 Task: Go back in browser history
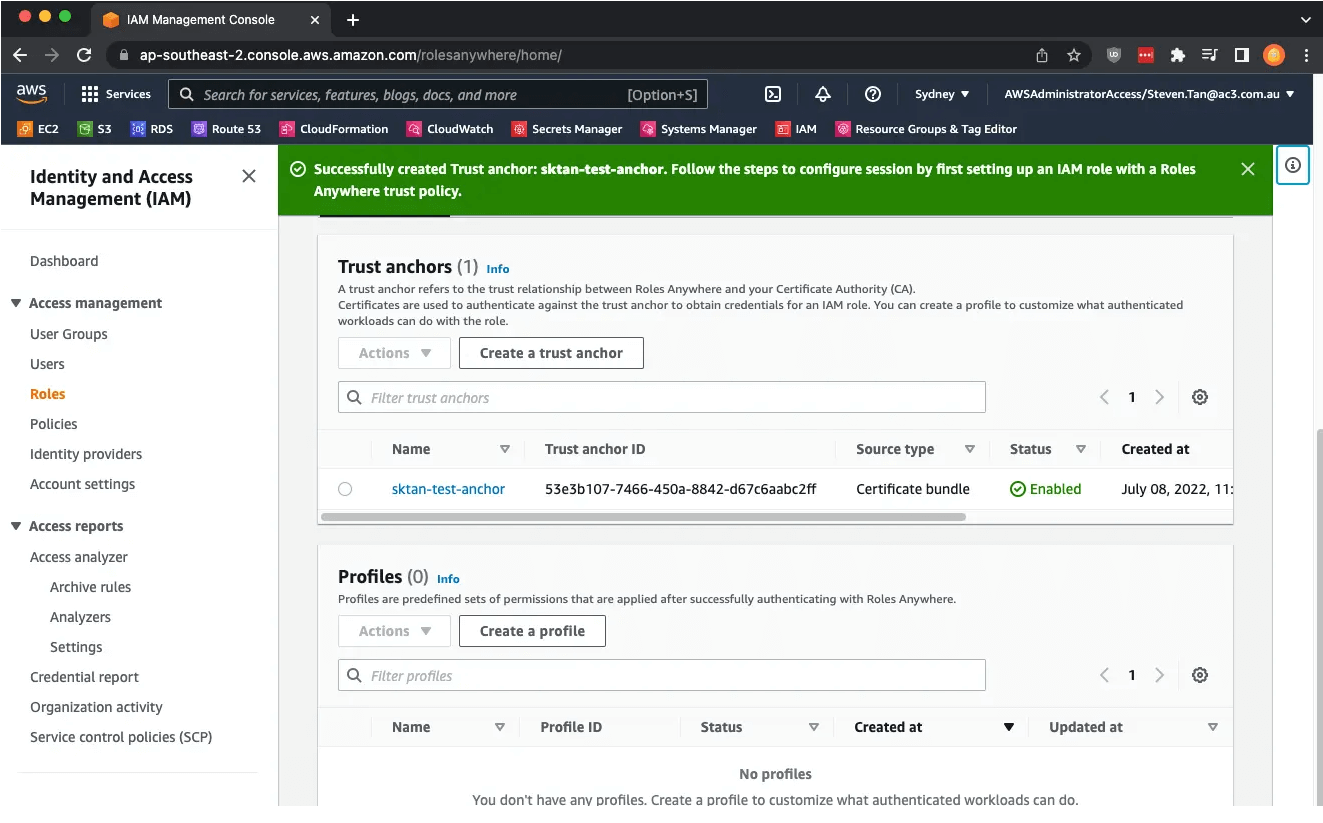pyautogui.click(x=20, y=55)
